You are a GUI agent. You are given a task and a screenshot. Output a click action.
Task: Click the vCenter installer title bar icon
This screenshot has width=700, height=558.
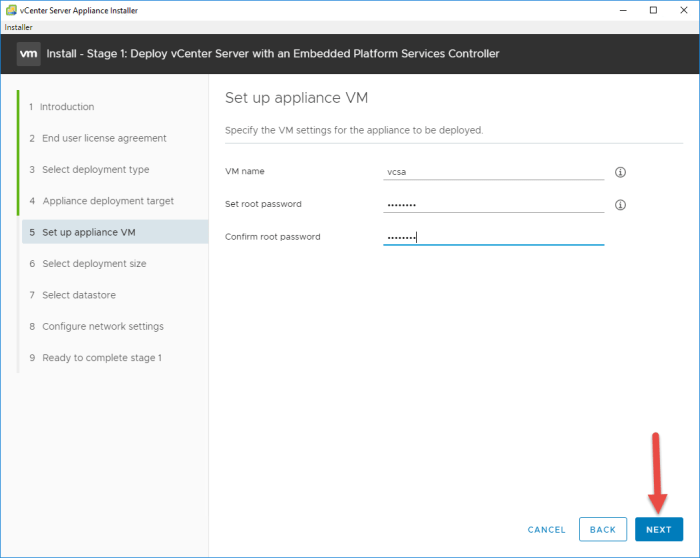tap(10, 10)
